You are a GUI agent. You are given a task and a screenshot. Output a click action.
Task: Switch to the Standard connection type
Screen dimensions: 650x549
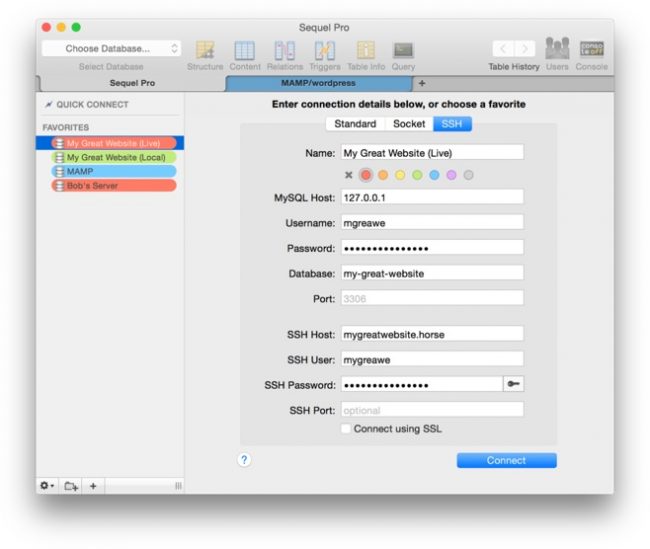click(355, 124)
